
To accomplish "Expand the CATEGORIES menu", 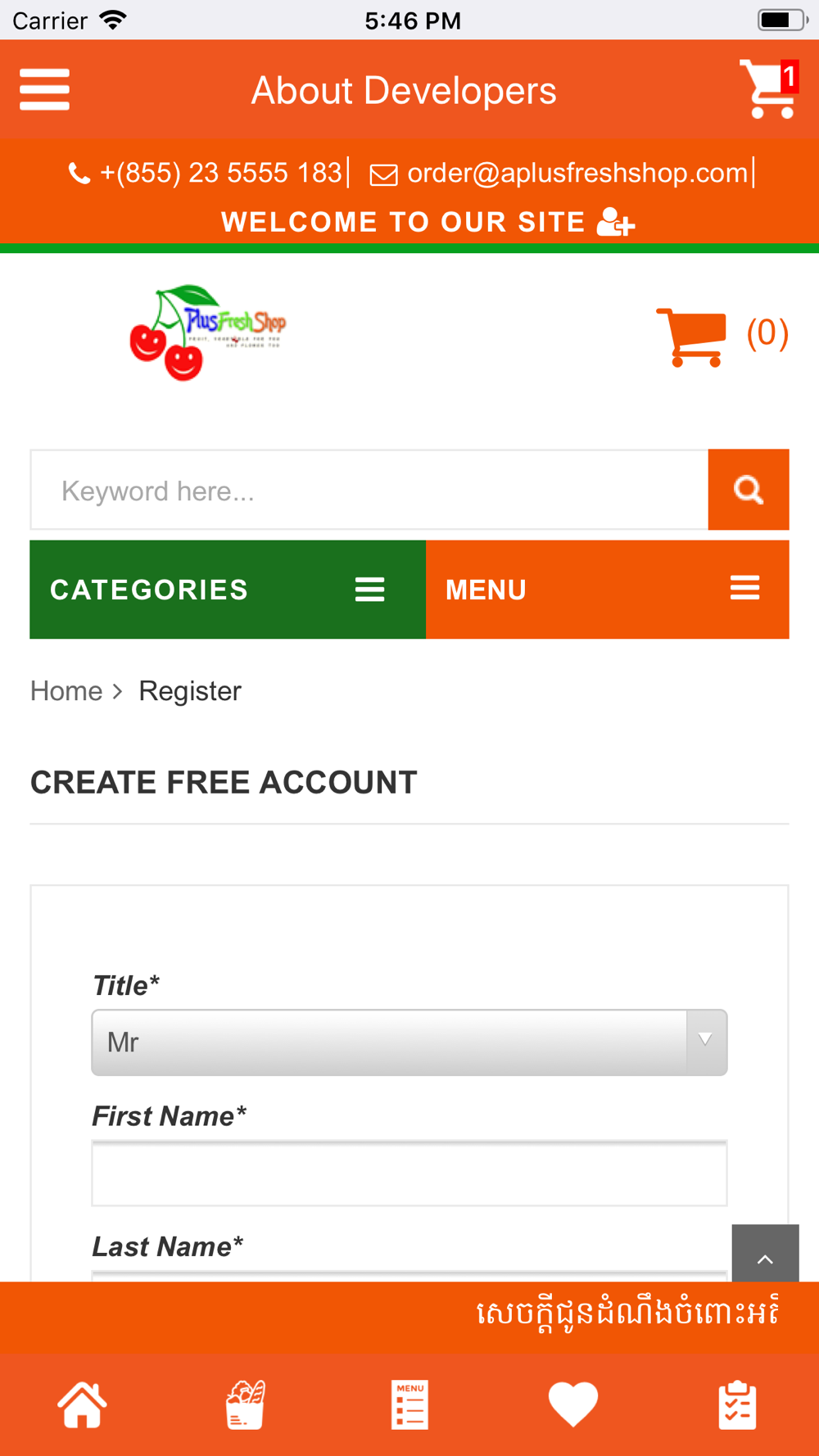I will [228, 590].
